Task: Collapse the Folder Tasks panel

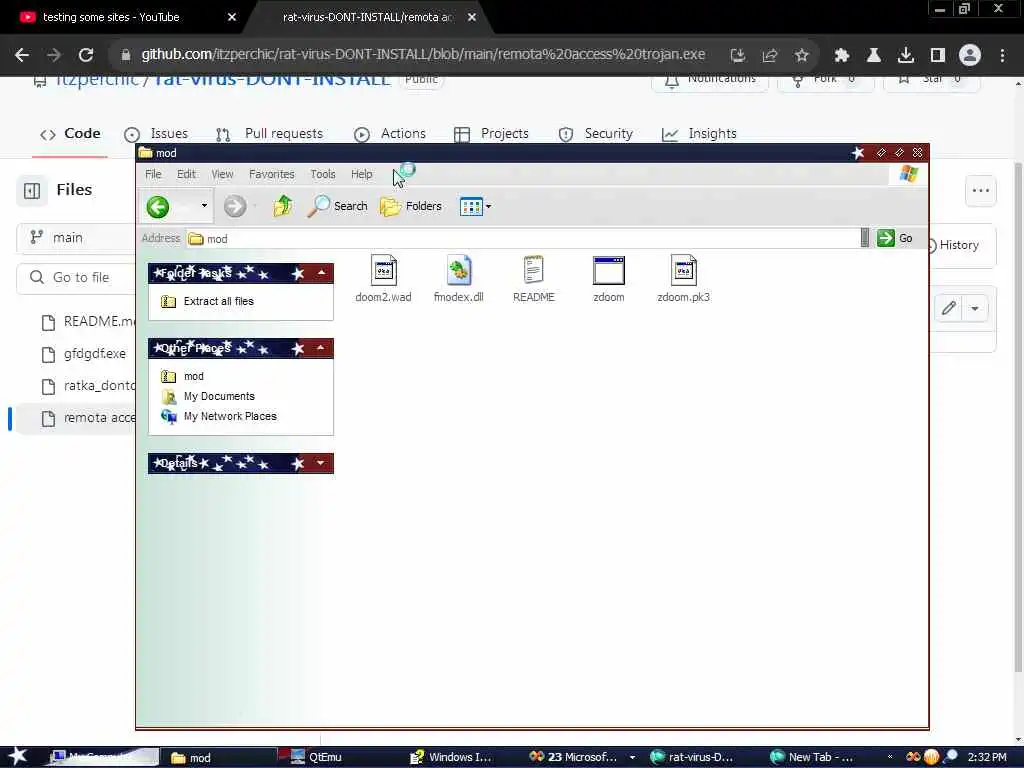Action: 321,273
